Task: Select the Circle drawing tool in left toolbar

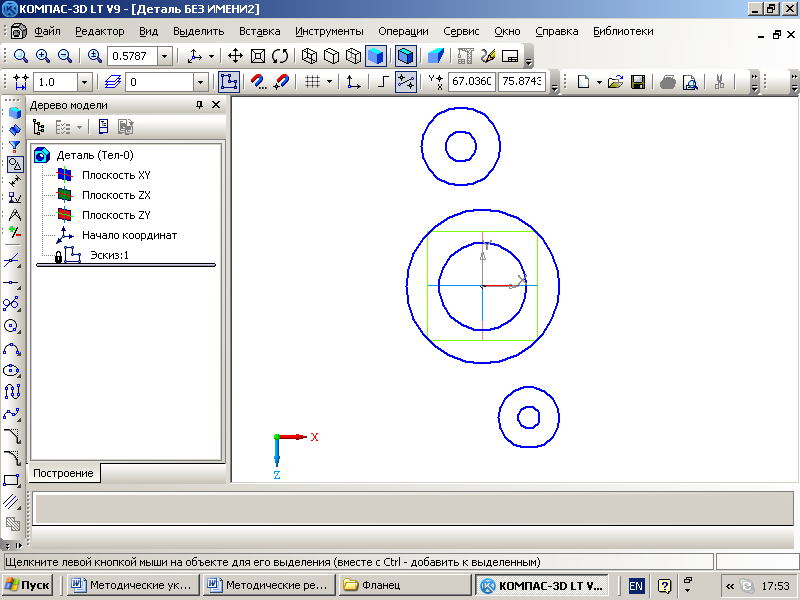Action: [12, 326]
